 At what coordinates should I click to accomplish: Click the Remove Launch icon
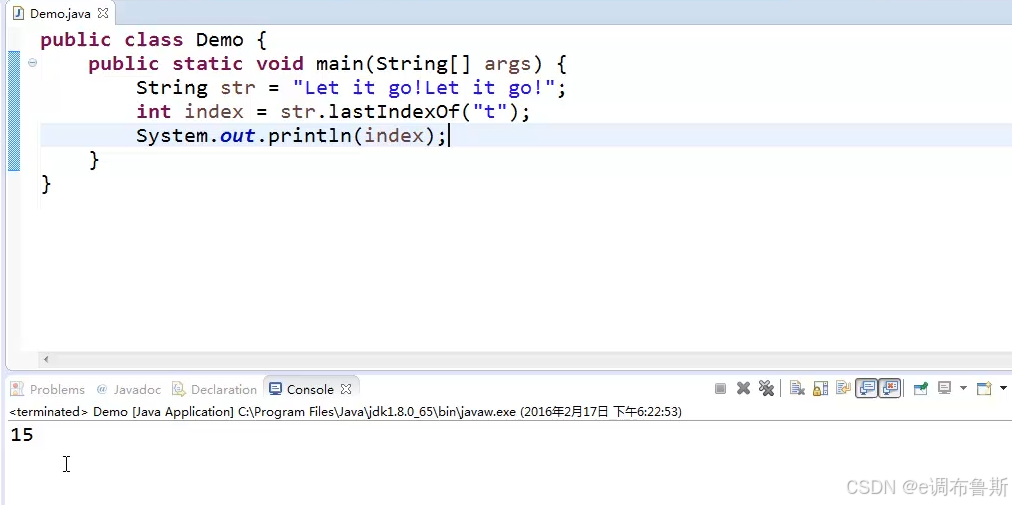744,388
